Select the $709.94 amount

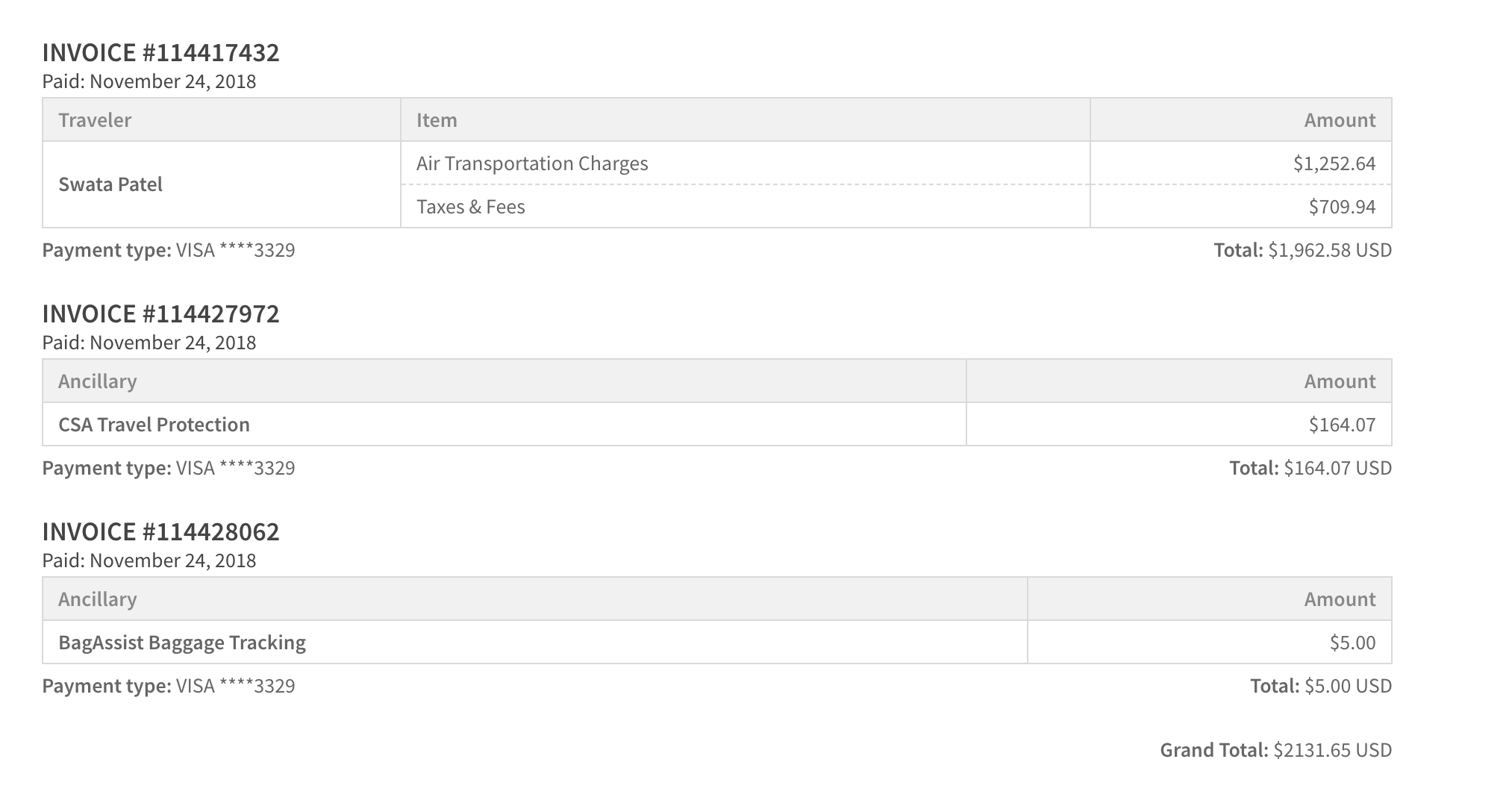point(1342,207)
